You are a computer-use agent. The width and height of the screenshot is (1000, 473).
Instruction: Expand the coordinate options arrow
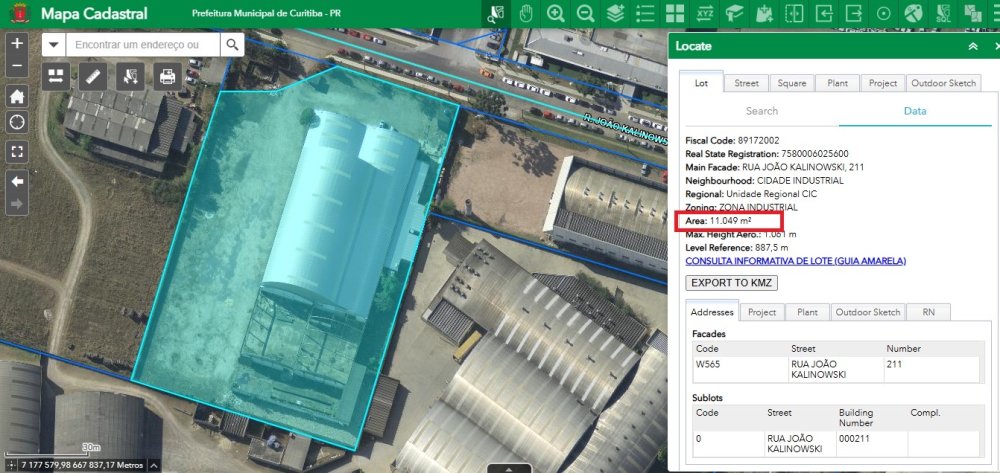coord(154,465)
